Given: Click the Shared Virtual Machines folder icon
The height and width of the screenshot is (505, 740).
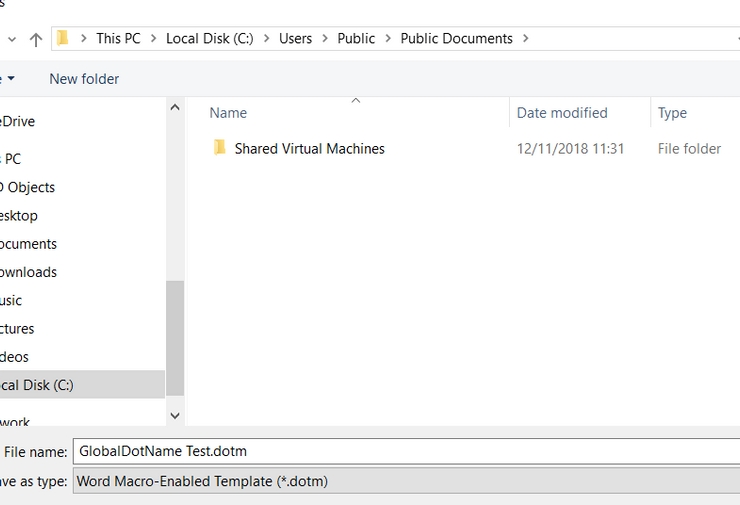Looking at the screenshot, I should [220, 148].
